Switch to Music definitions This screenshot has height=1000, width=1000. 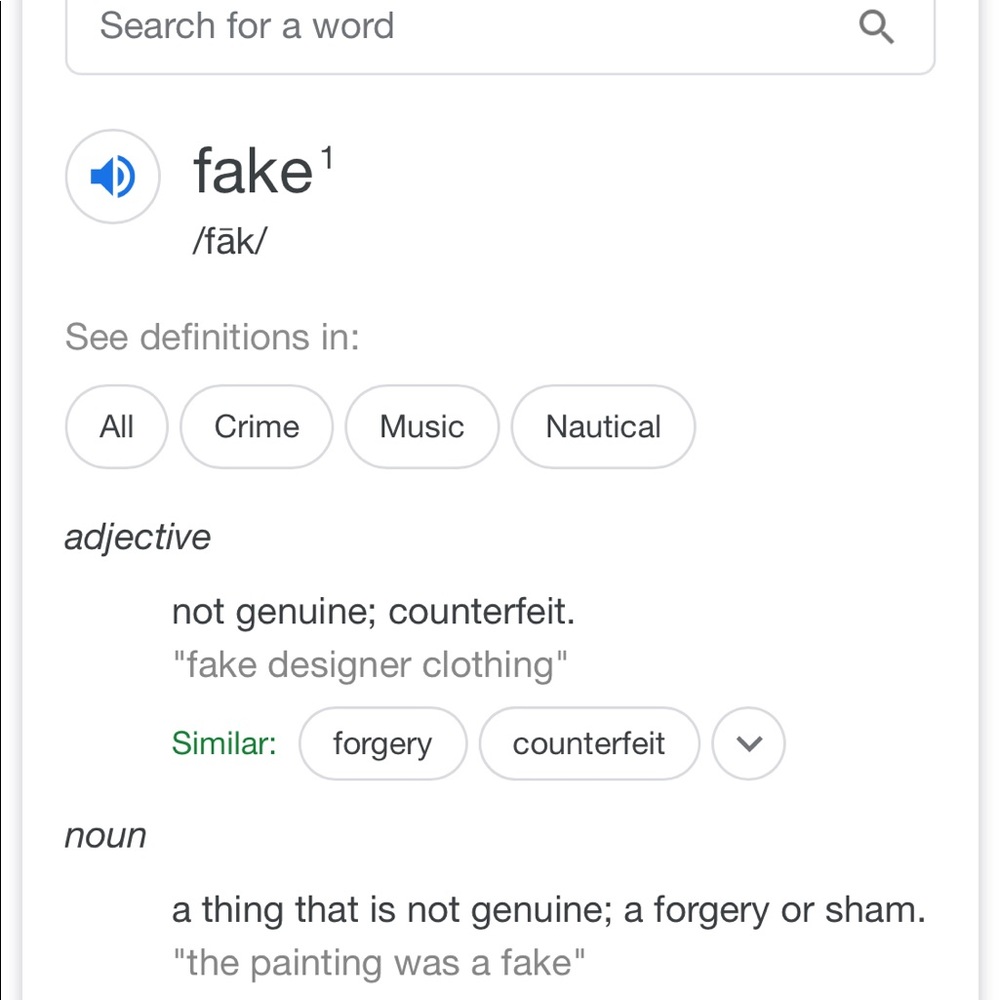(x=421, y=427)
